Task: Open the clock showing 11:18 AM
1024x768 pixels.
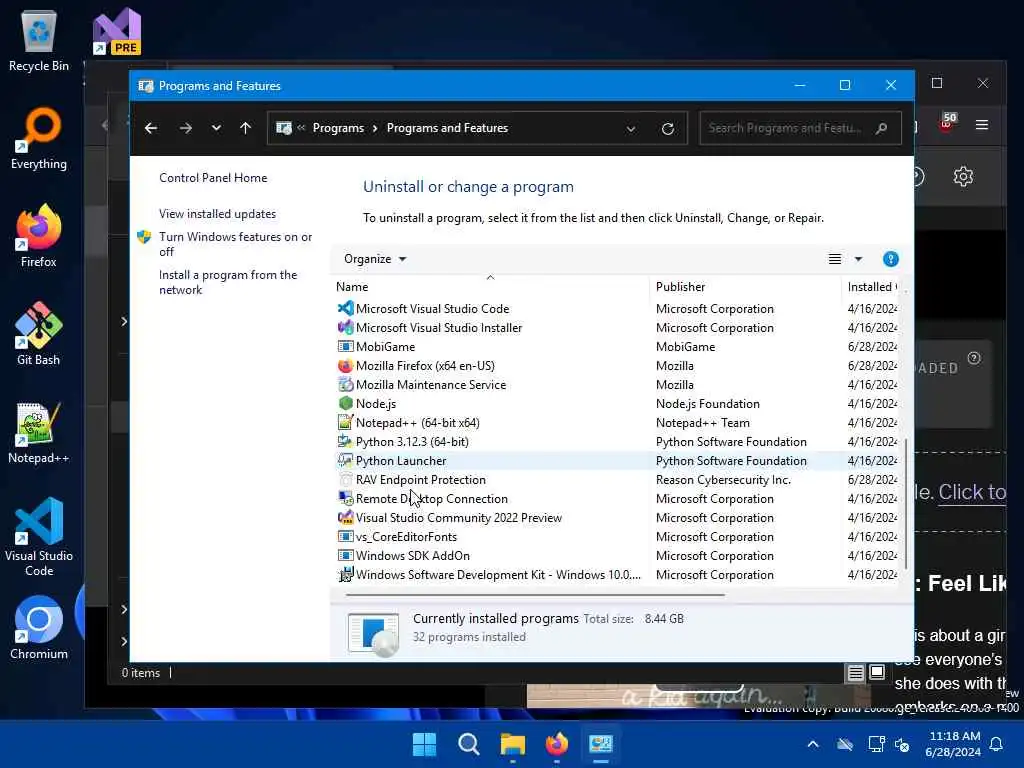Action: [953, 744]
